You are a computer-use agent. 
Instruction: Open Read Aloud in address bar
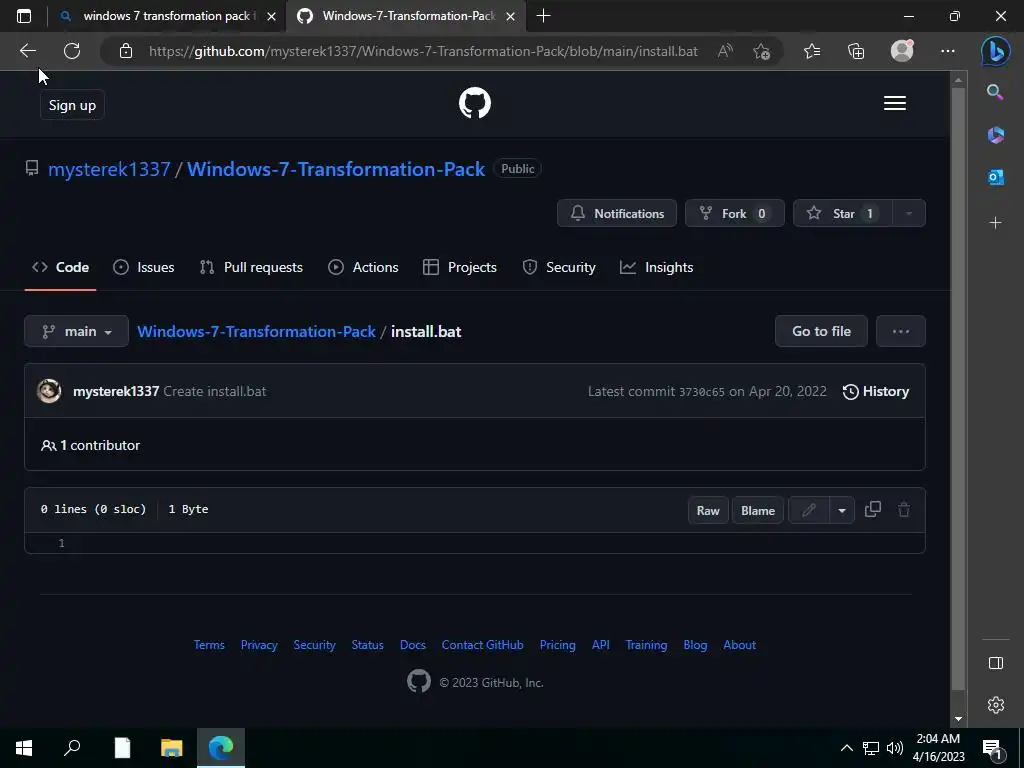[x=725, y=51]
